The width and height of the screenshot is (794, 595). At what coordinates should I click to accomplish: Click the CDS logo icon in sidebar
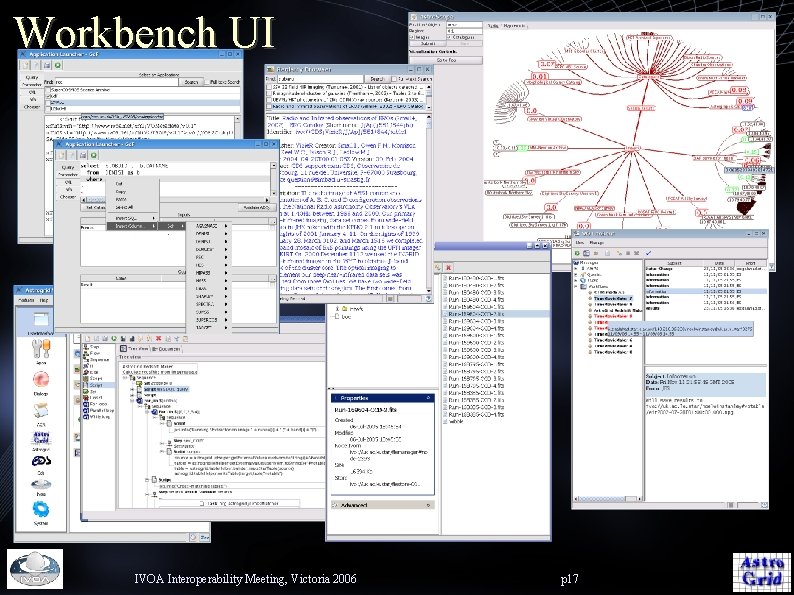pyautogui.click(x=41, y=461)
